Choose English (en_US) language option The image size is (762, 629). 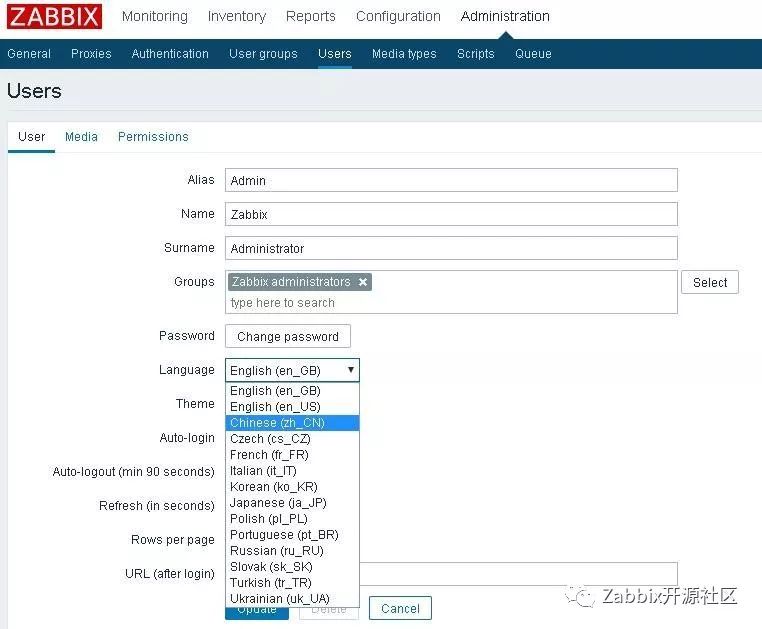[x=293, y=407]
